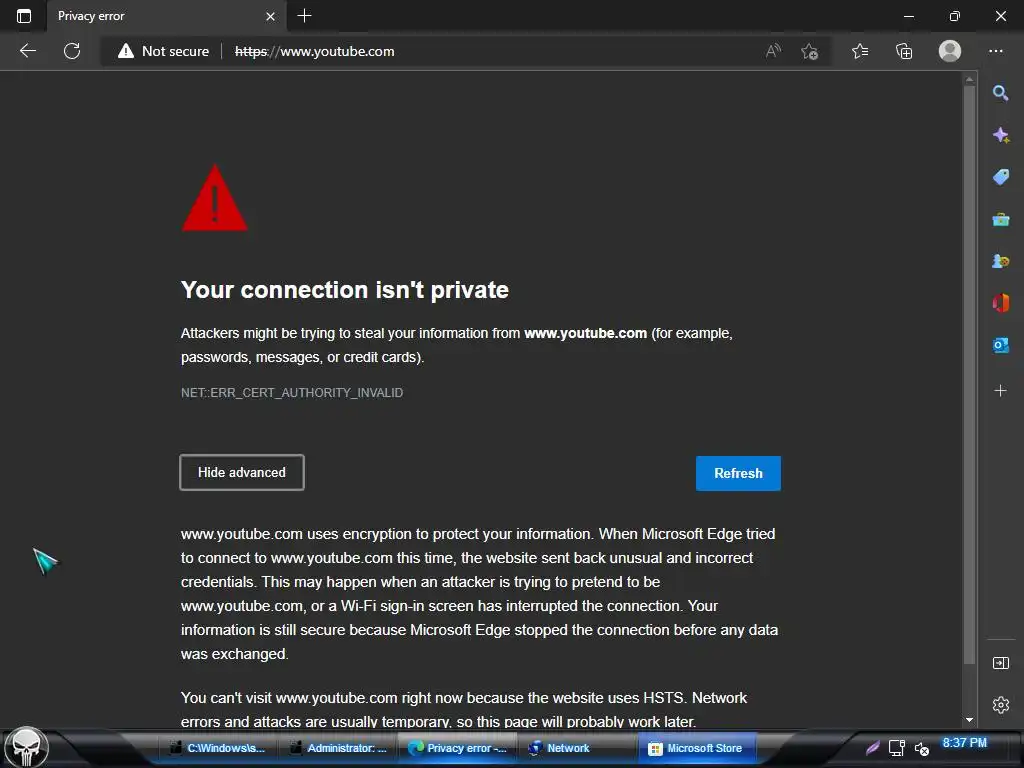Collapse details with Hide advanced button
The height and width of the screenshot is (768, 1024).
[x=242, y=472]
